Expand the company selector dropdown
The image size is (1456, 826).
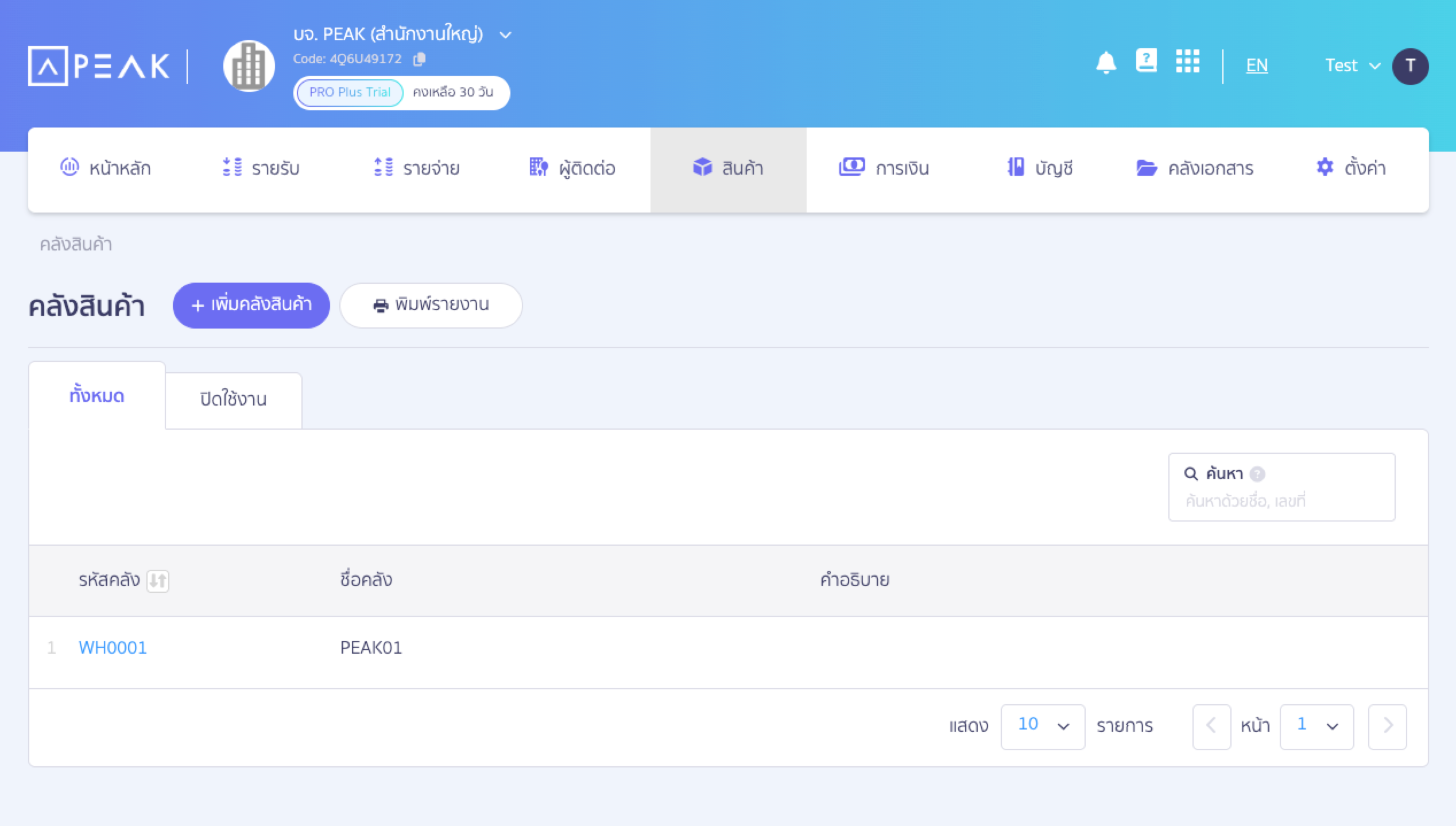505,35
